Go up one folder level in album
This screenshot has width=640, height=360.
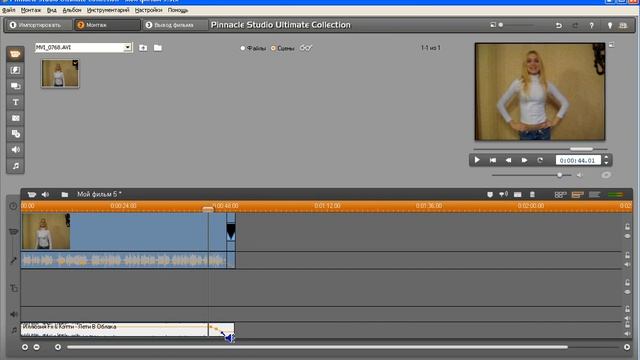143,48
